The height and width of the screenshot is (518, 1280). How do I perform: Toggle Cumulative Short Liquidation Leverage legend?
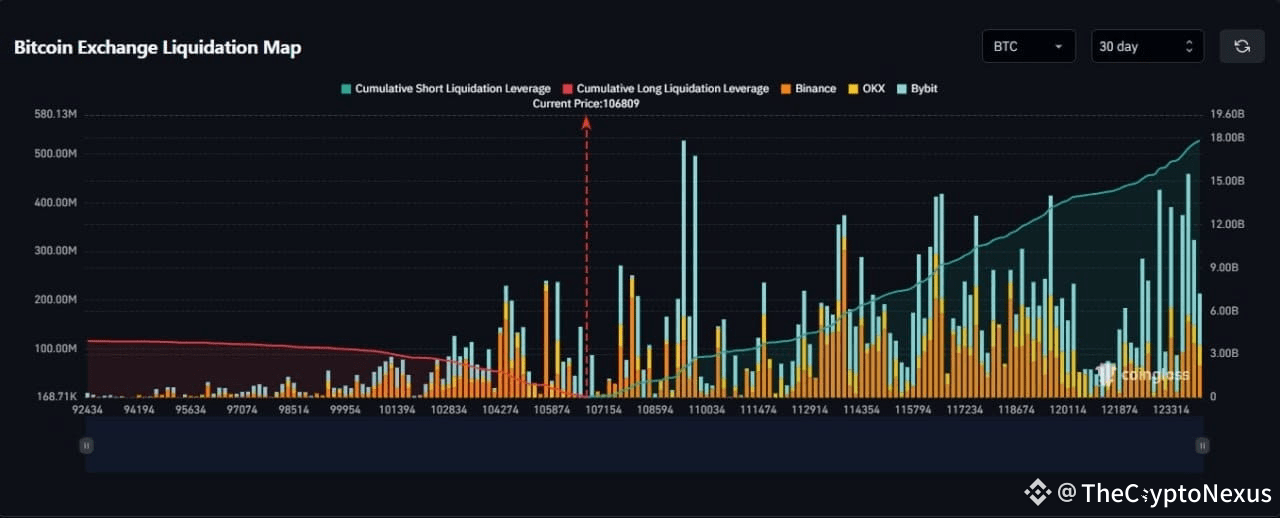[446, 89]
